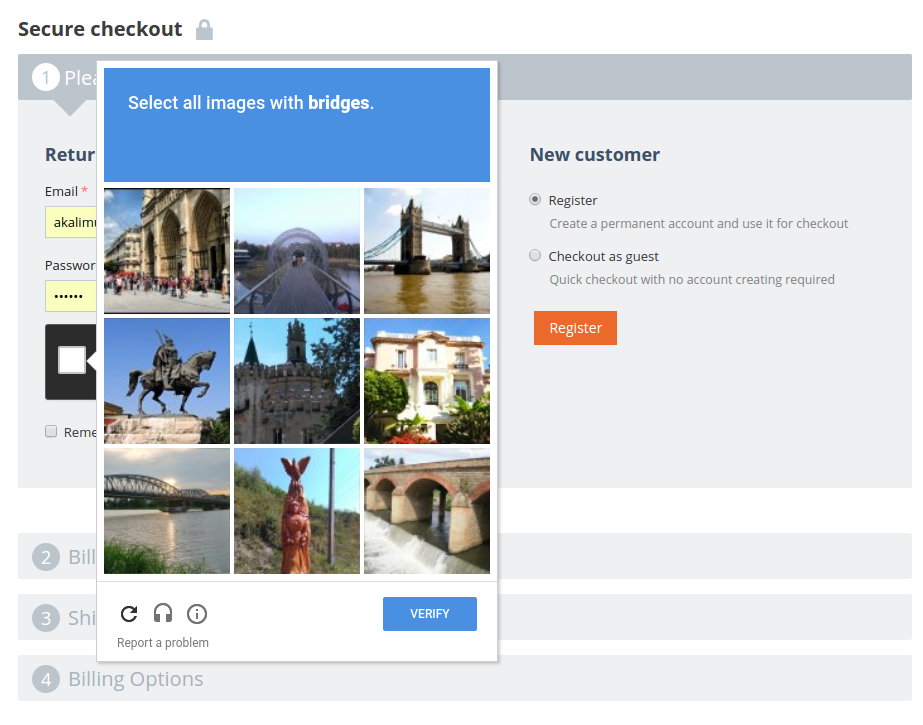Image resolution: width=923 pixels, height=725 pixels.
Task: Select the Tower Bridge image tile
Action: tap(427, 251)
